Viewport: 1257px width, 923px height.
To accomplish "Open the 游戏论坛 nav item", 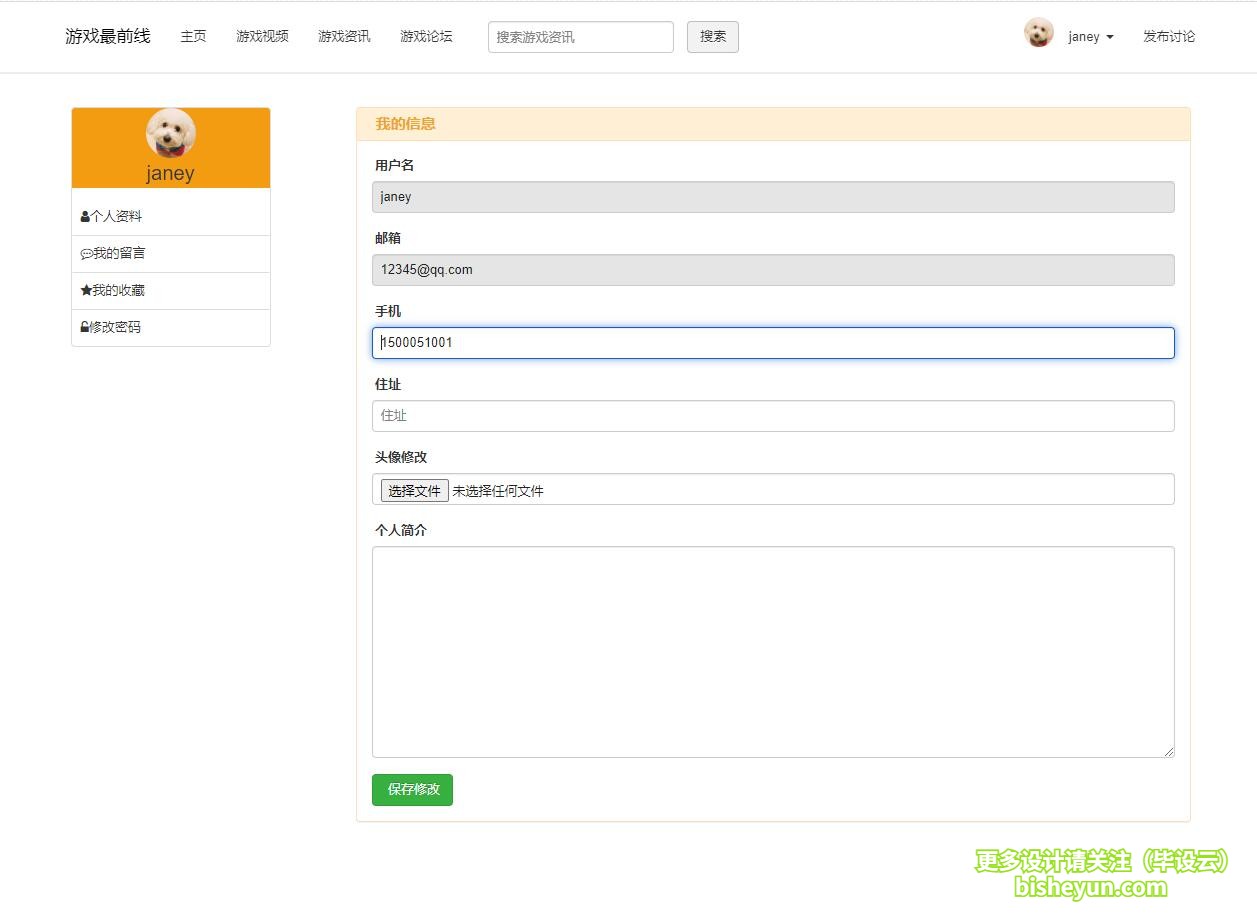I will (426, 36).
